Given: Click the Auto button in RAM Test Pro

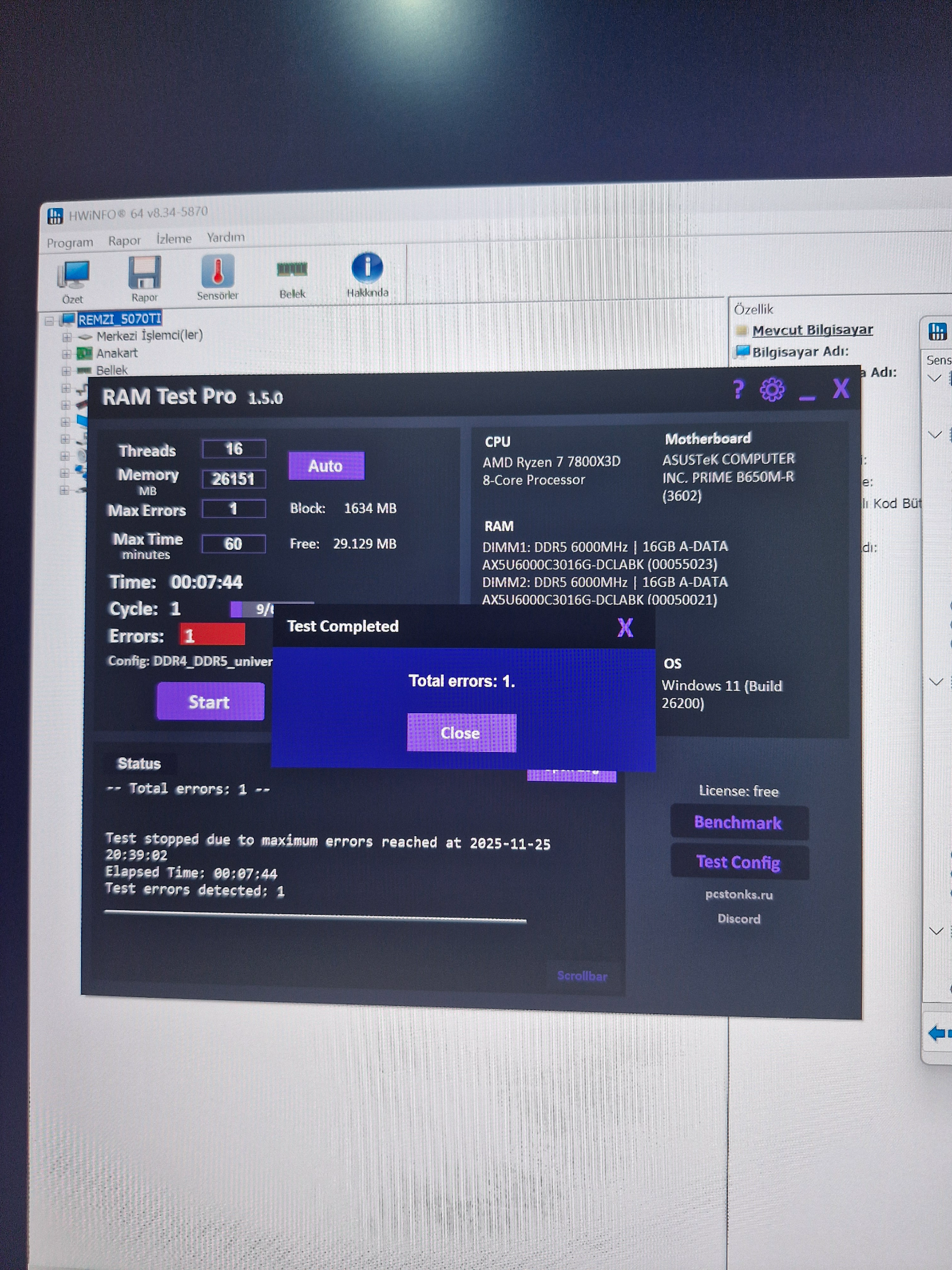Looking at the screenshot, I should click(326, 466).
